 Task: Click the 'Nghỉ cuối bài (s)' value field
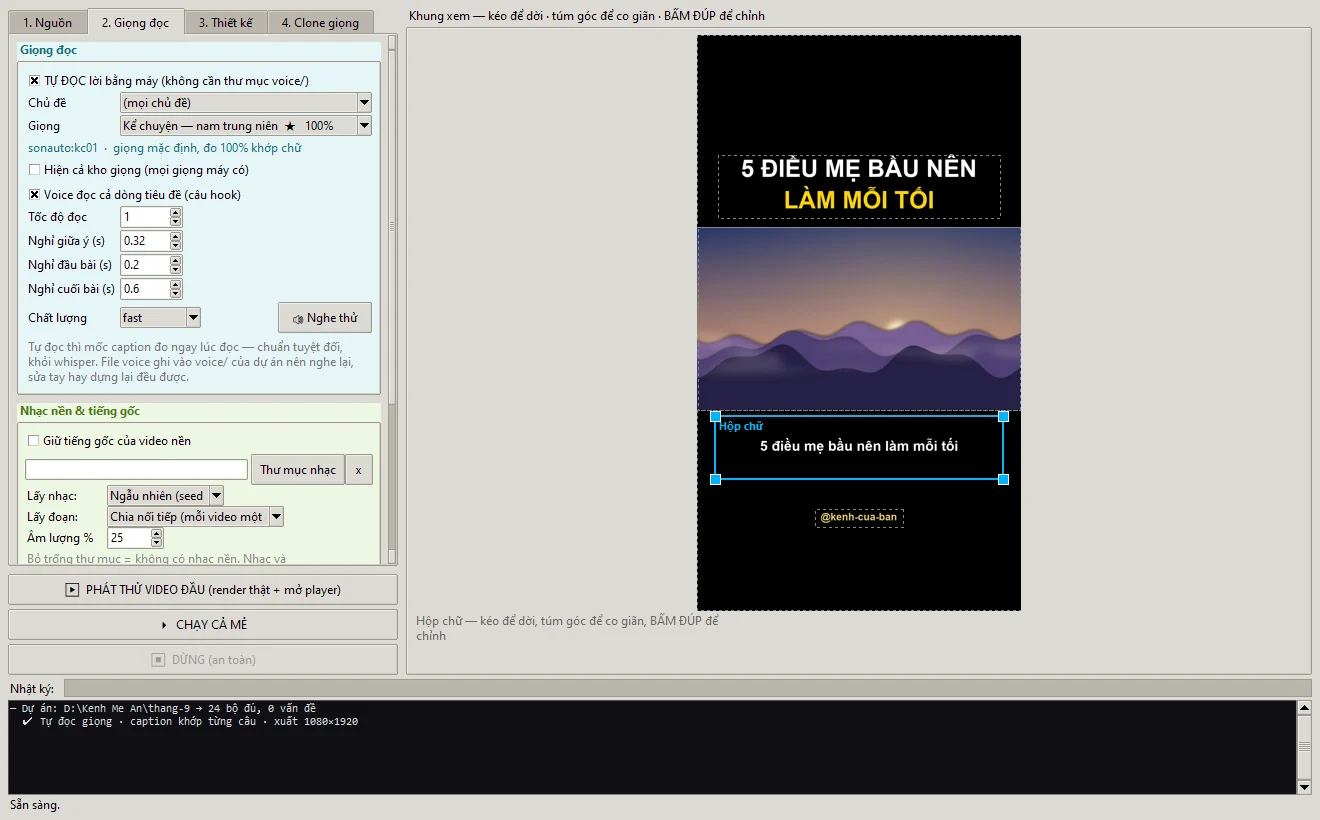click(x=145, y=289)
